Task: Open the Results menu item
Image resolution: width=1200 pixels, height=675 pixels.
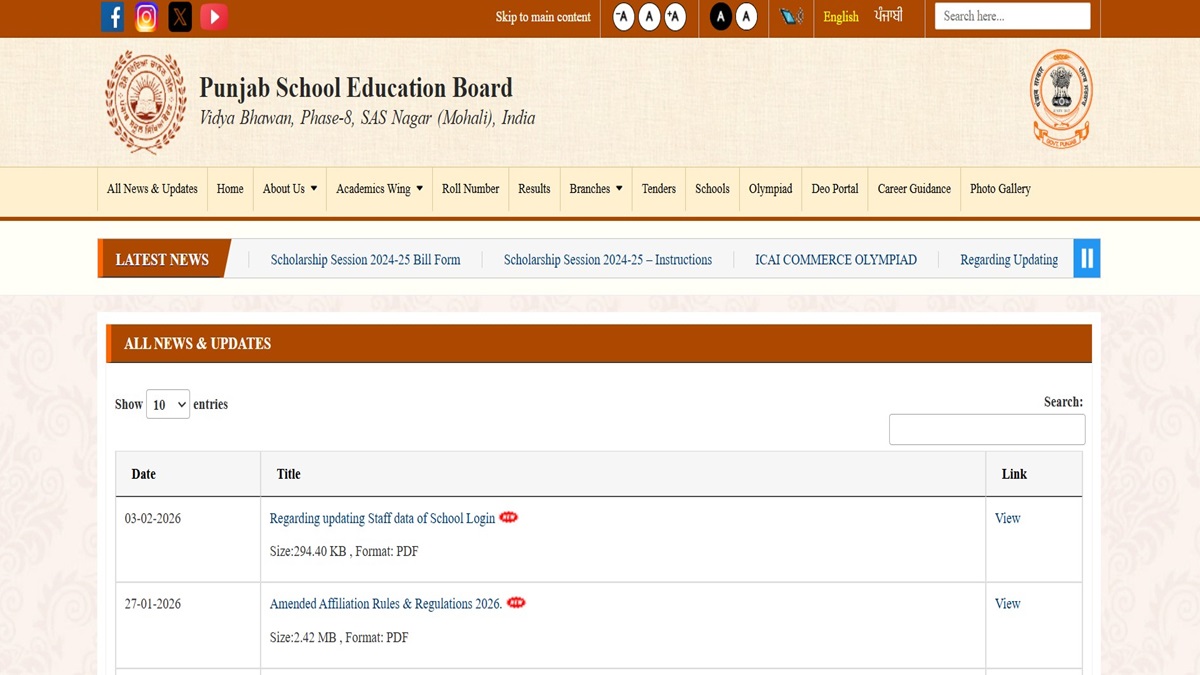Action: (x=534, y=189)
